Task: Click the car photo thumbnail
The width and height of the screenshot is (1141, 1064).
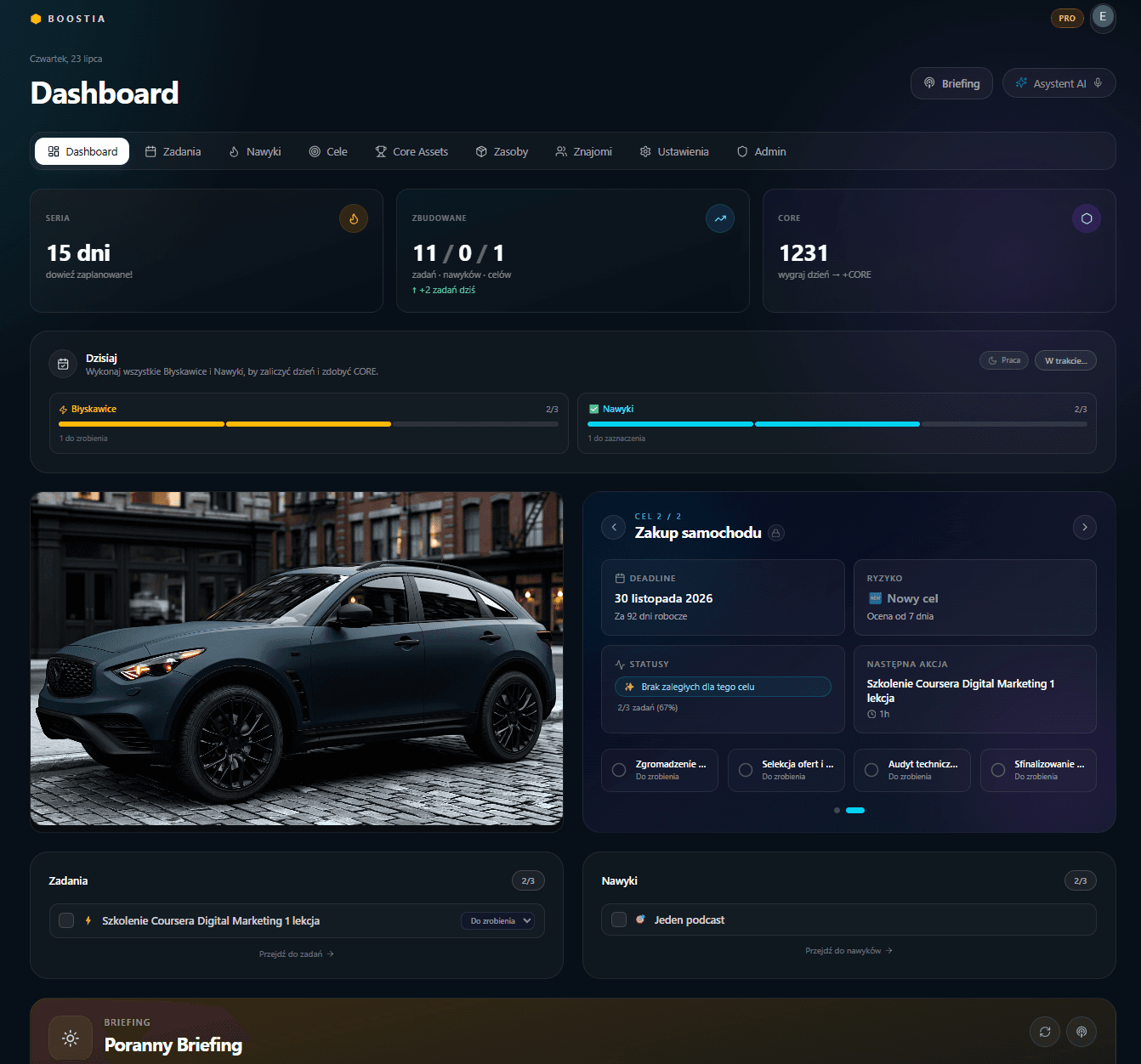Action: pos(297,659)
